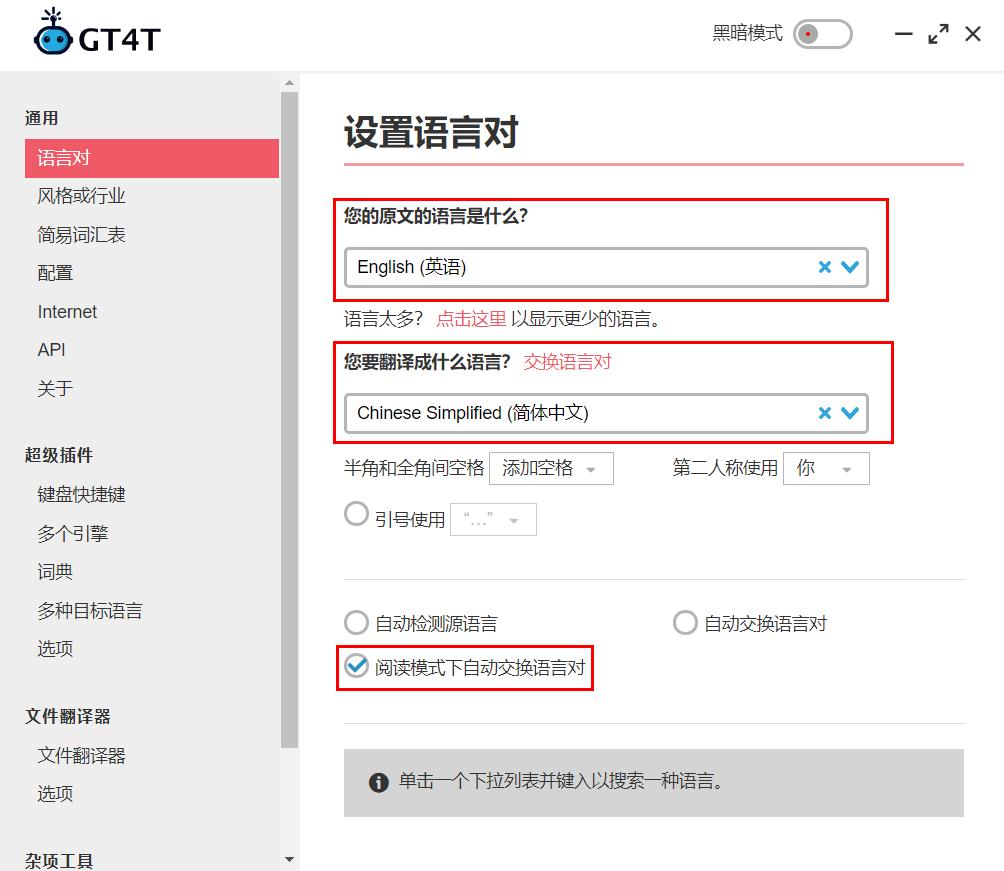Click the info icon in the tip bar
Screen dimensions: 1004x871
coord(378,783)
